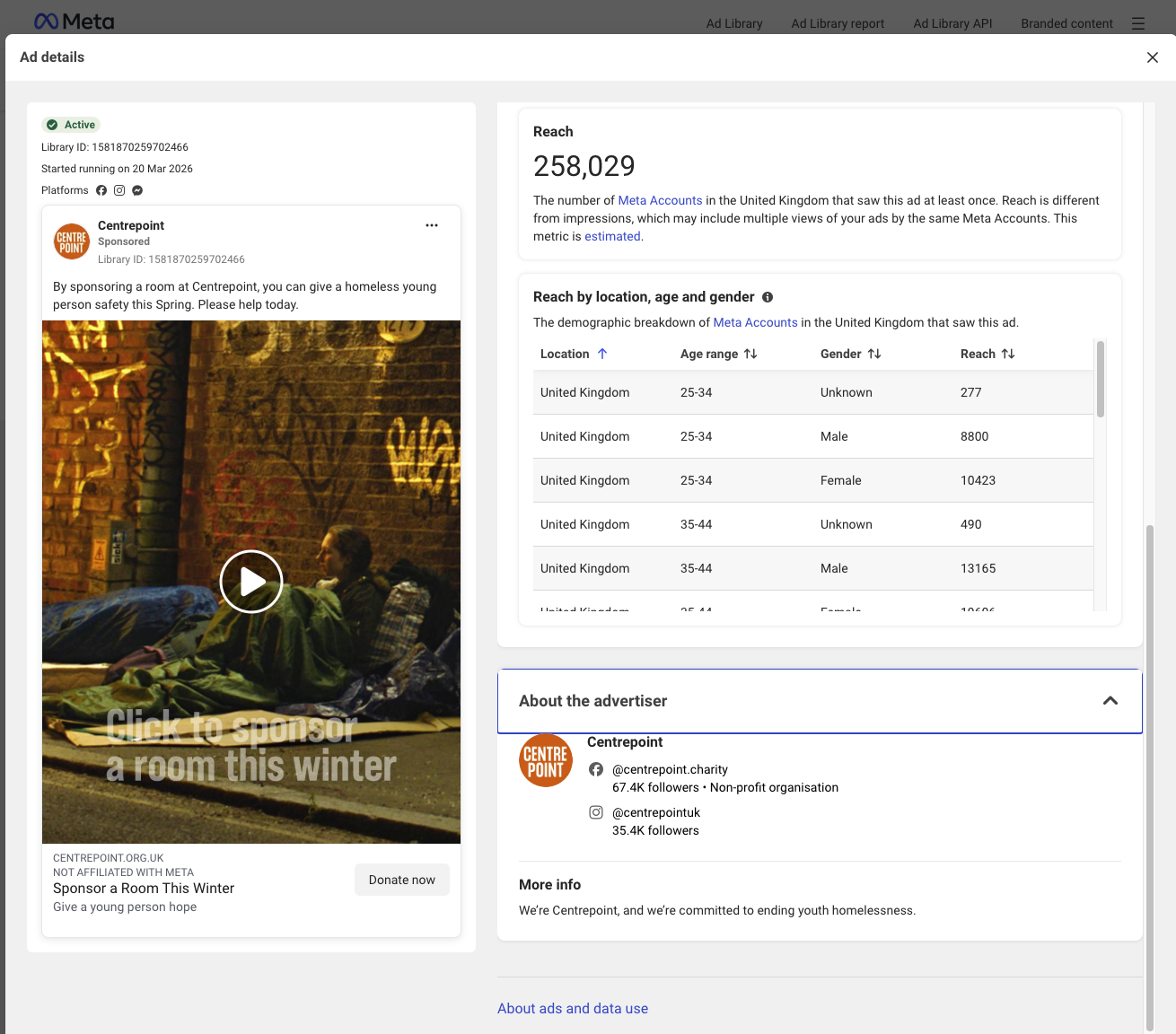
Task: Click the Meta logo
Action: pos(74,22)
